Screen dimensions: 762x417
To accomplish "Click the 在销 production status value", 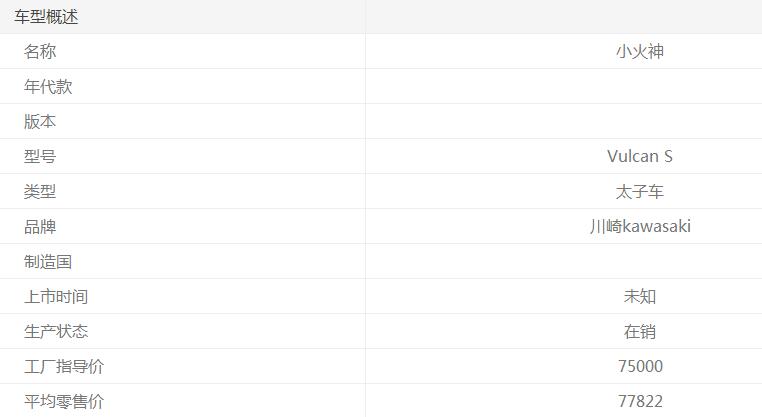I will (640, 332).
